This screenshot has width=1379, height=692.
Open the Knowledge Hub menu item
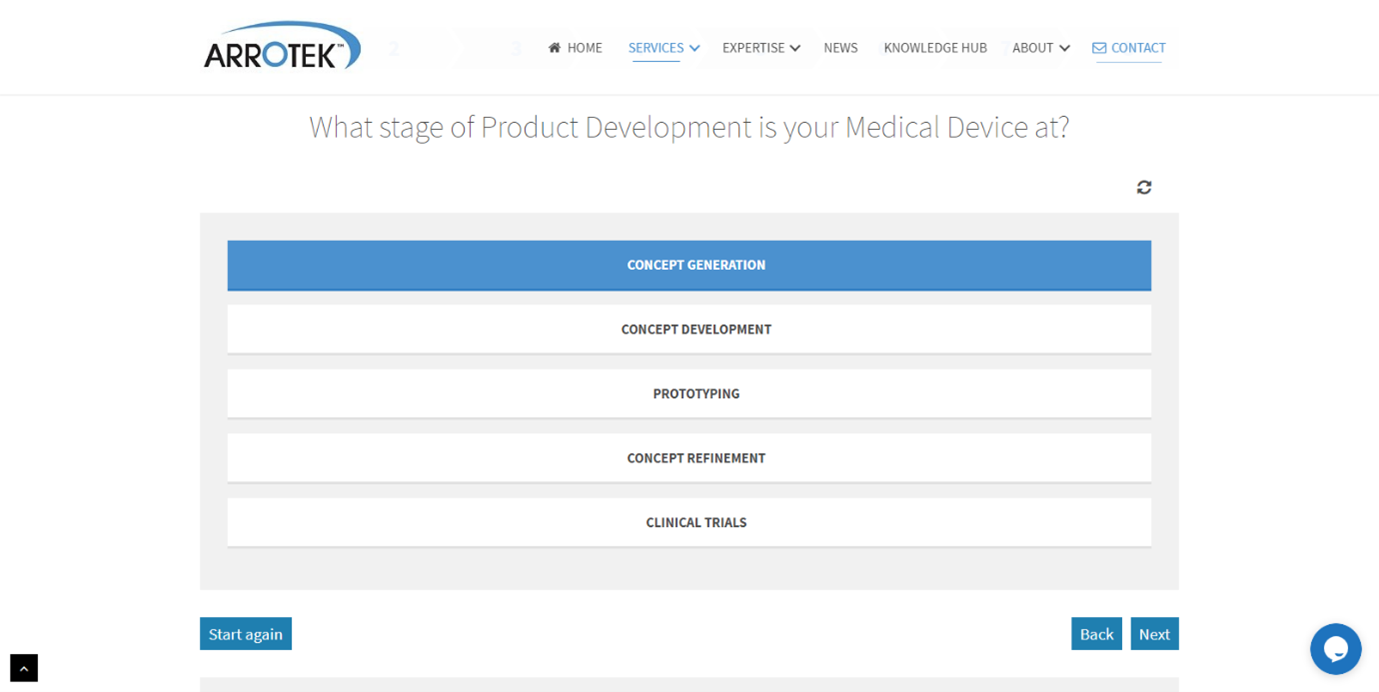tap(935, 48)
